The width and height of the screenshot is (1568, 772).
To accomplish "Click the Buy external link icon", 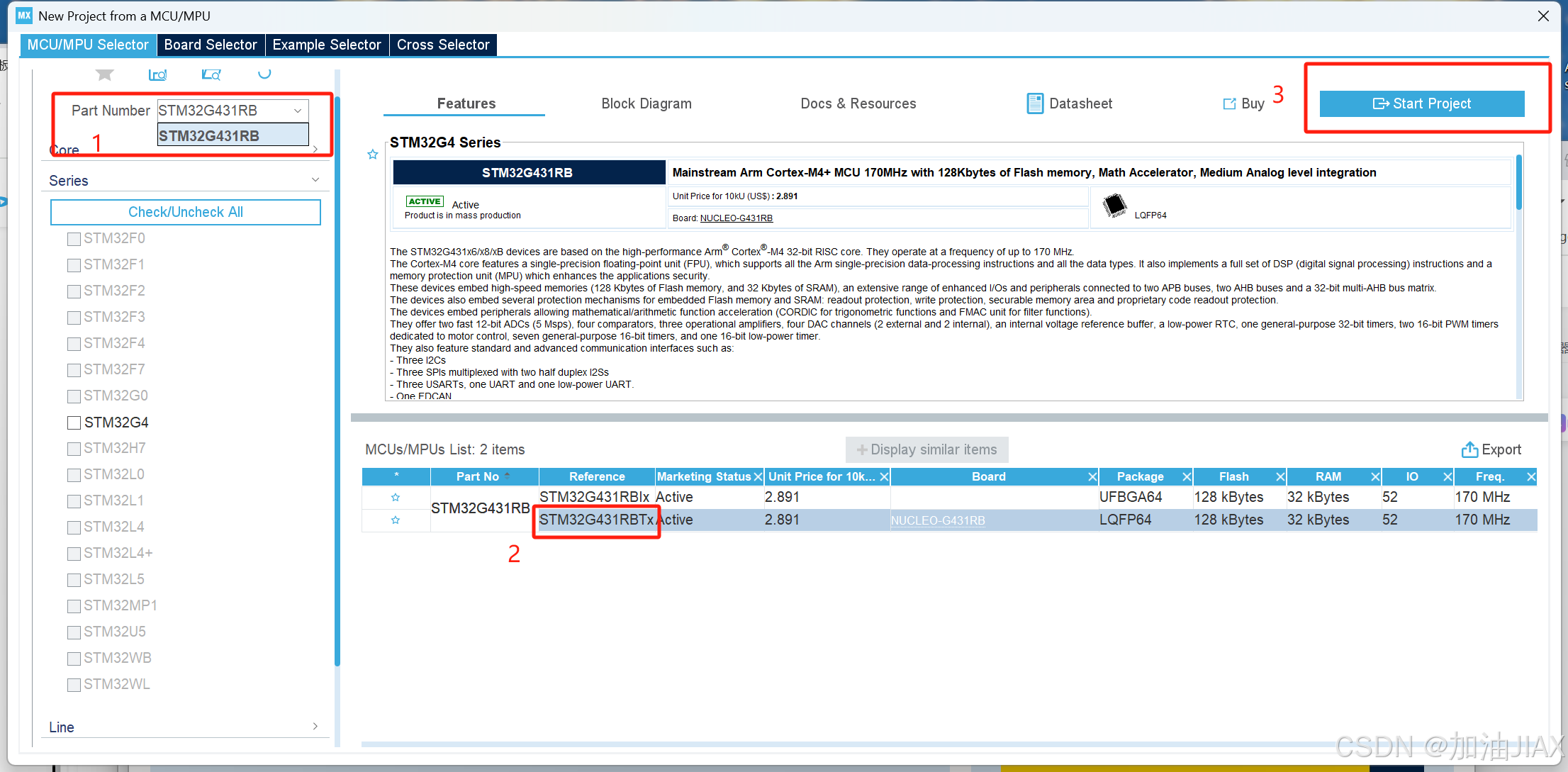I will (x=1229, y=104).
